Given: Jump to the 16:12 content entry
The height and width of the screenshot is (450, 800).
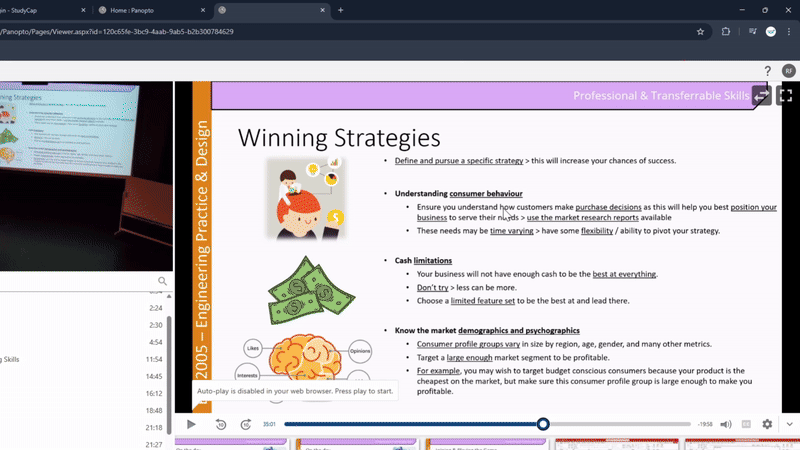Looking at the screenshot, I should 154,393.
